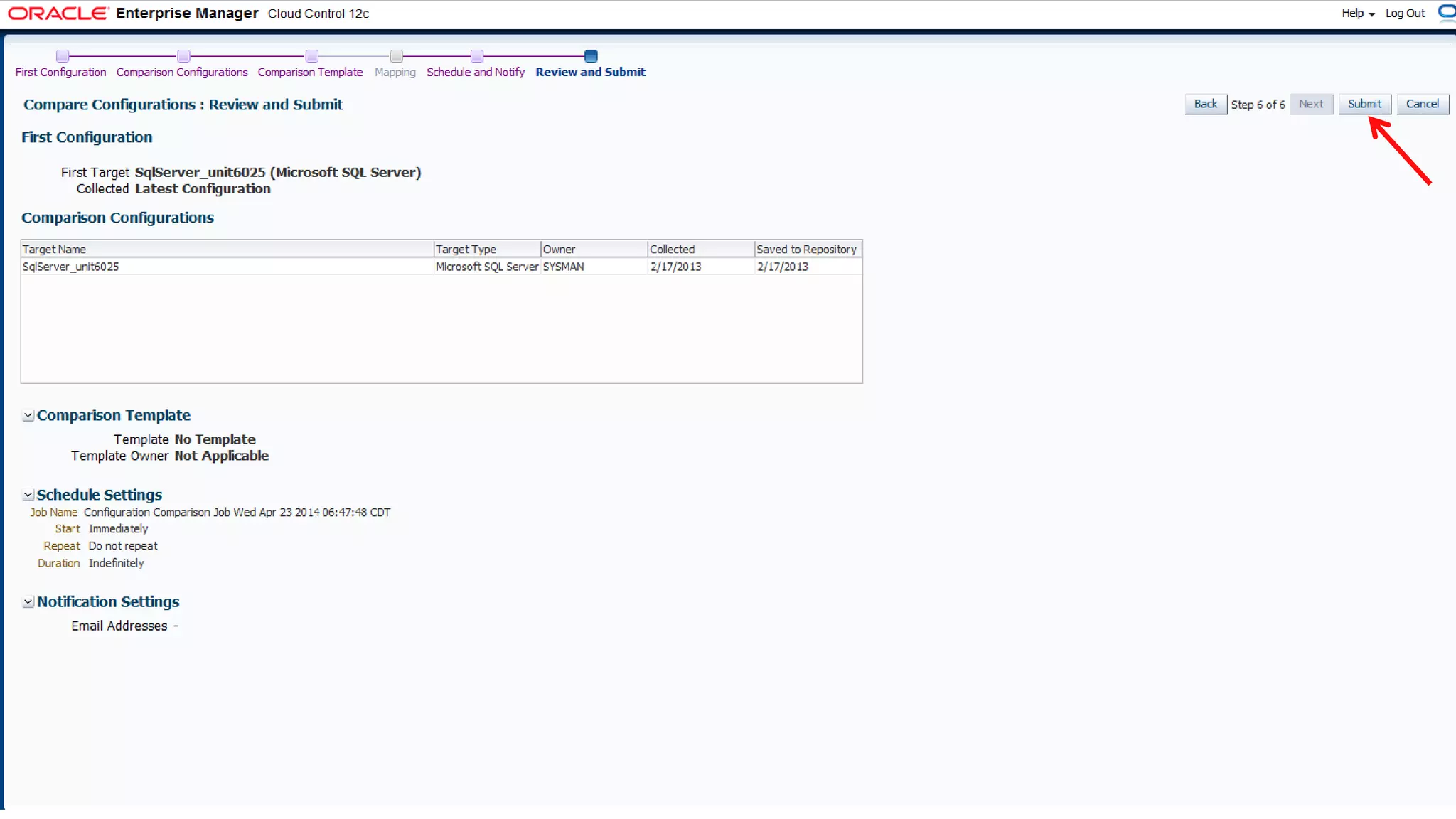Viewport: 1456px width, 819px height.
Task: Go to Comparison Template step link
Action: (x=310, y=72)
